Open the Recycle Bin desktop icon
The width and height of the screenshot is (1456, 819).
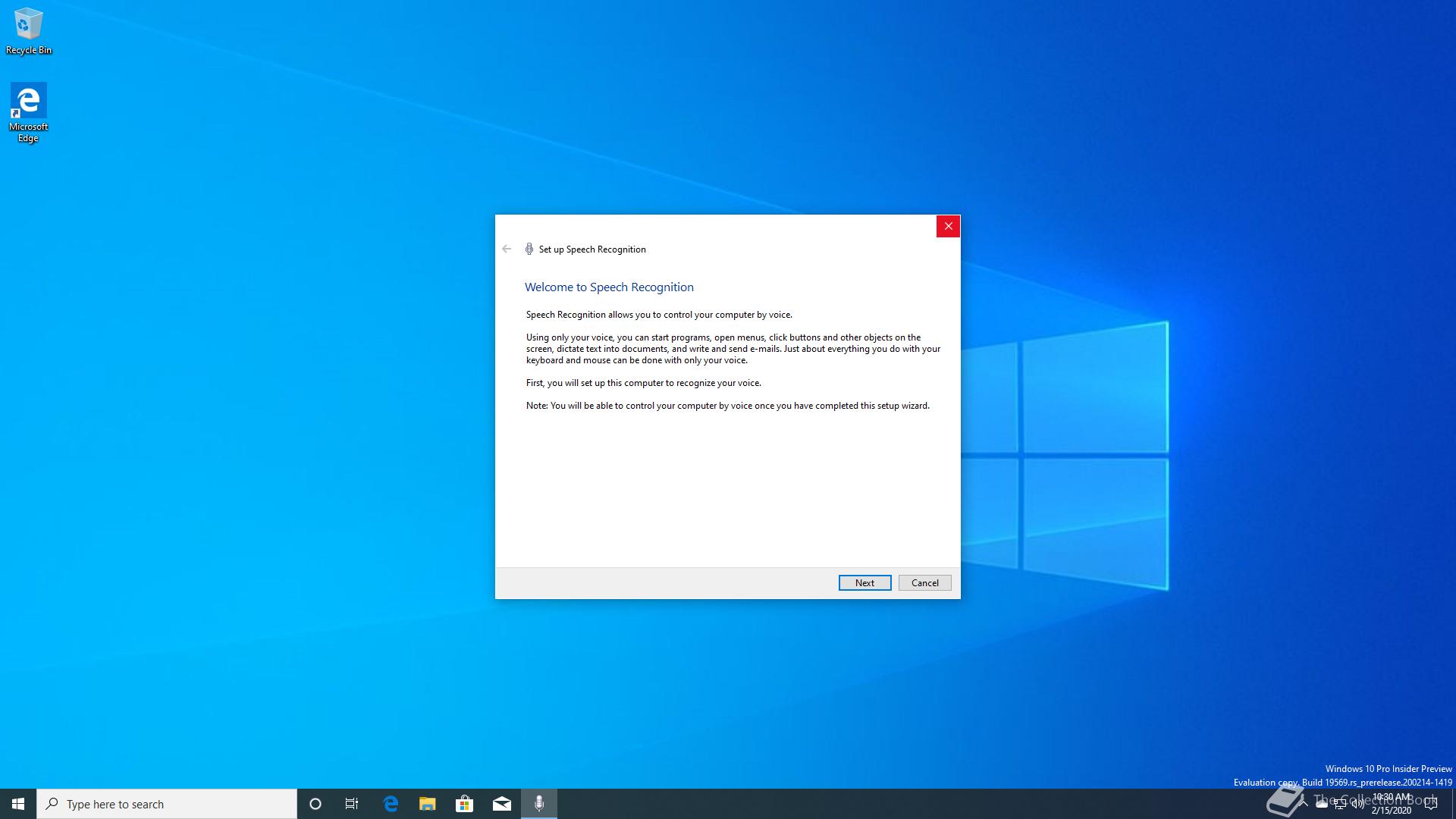[x=28, y=30]
